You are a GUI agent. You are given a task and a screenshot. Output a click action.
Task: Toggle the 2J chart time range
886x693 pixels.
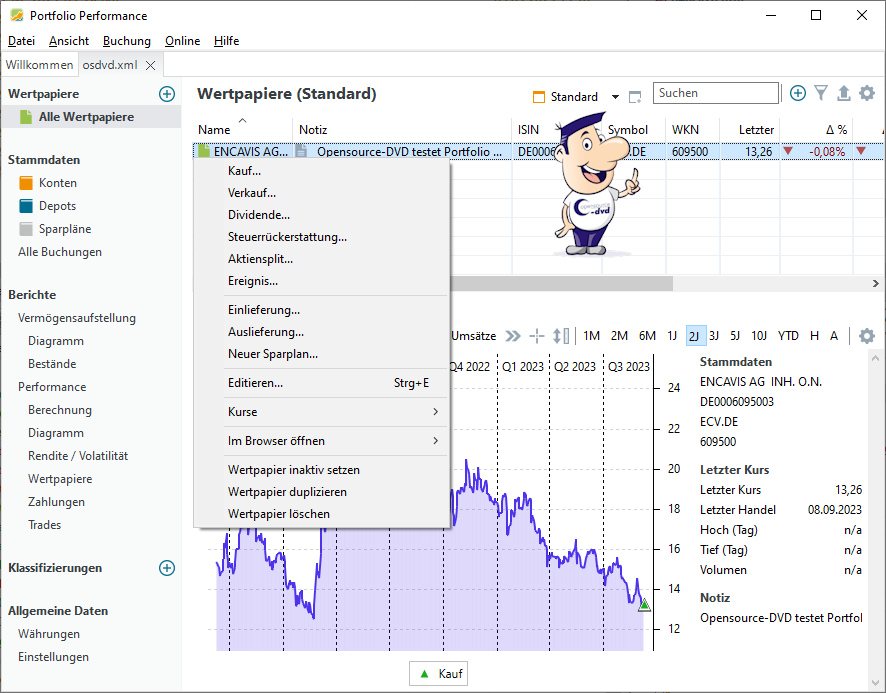696,336
